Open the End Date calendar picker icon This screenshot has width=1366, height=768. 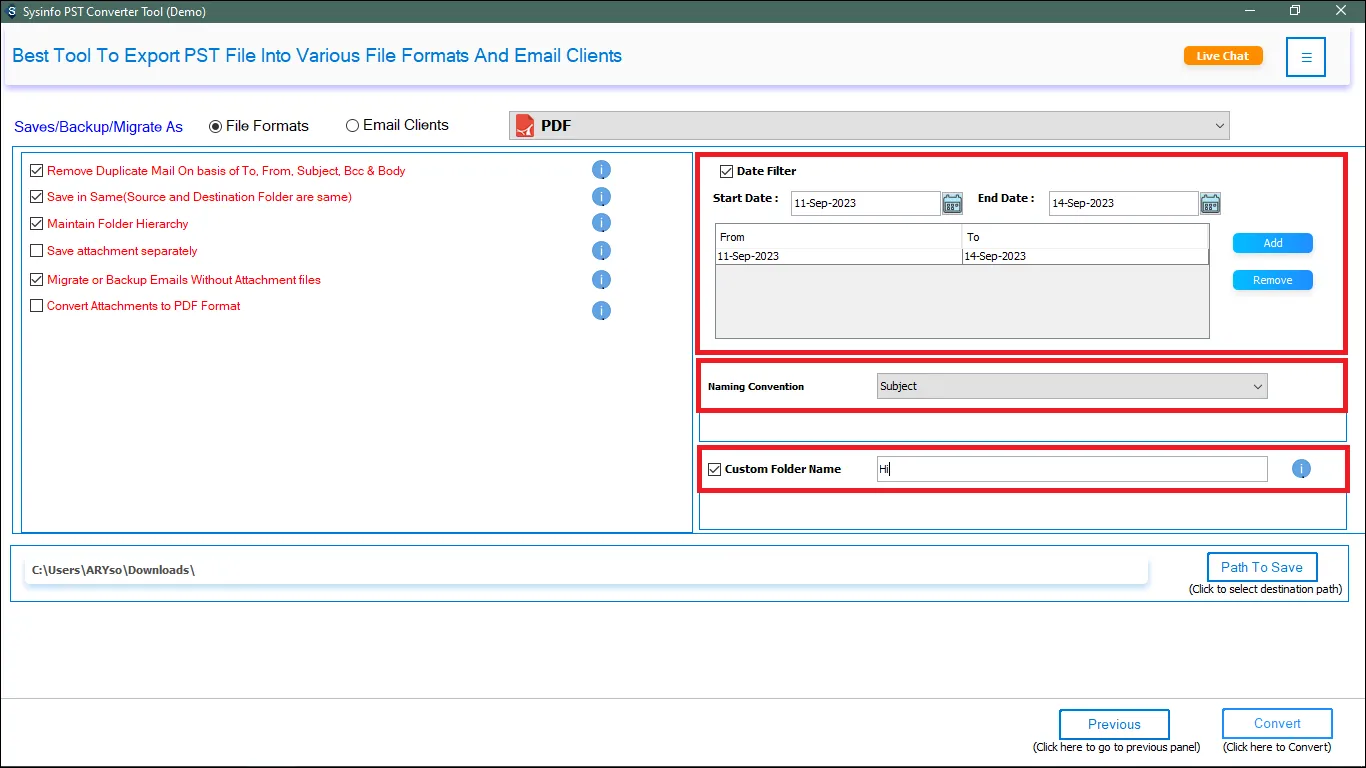tap(1210, 204)
